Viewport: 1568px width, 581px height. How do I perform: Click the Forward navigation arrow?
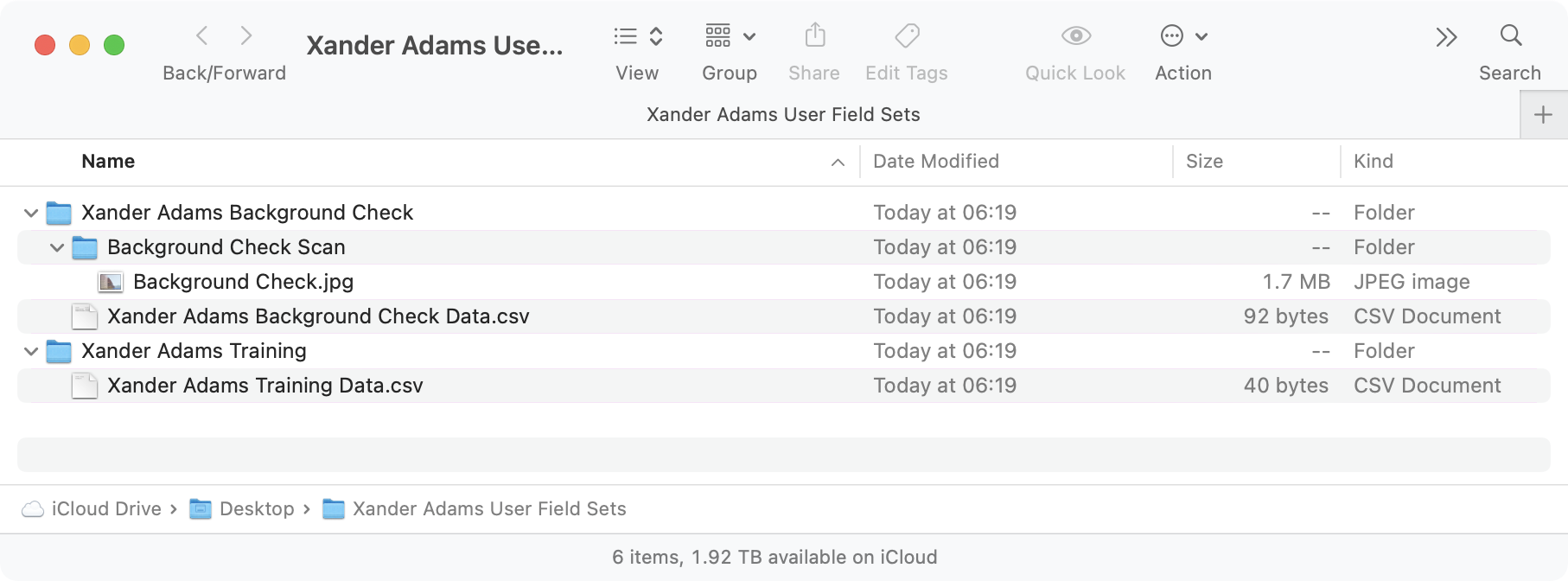[246, 35]
